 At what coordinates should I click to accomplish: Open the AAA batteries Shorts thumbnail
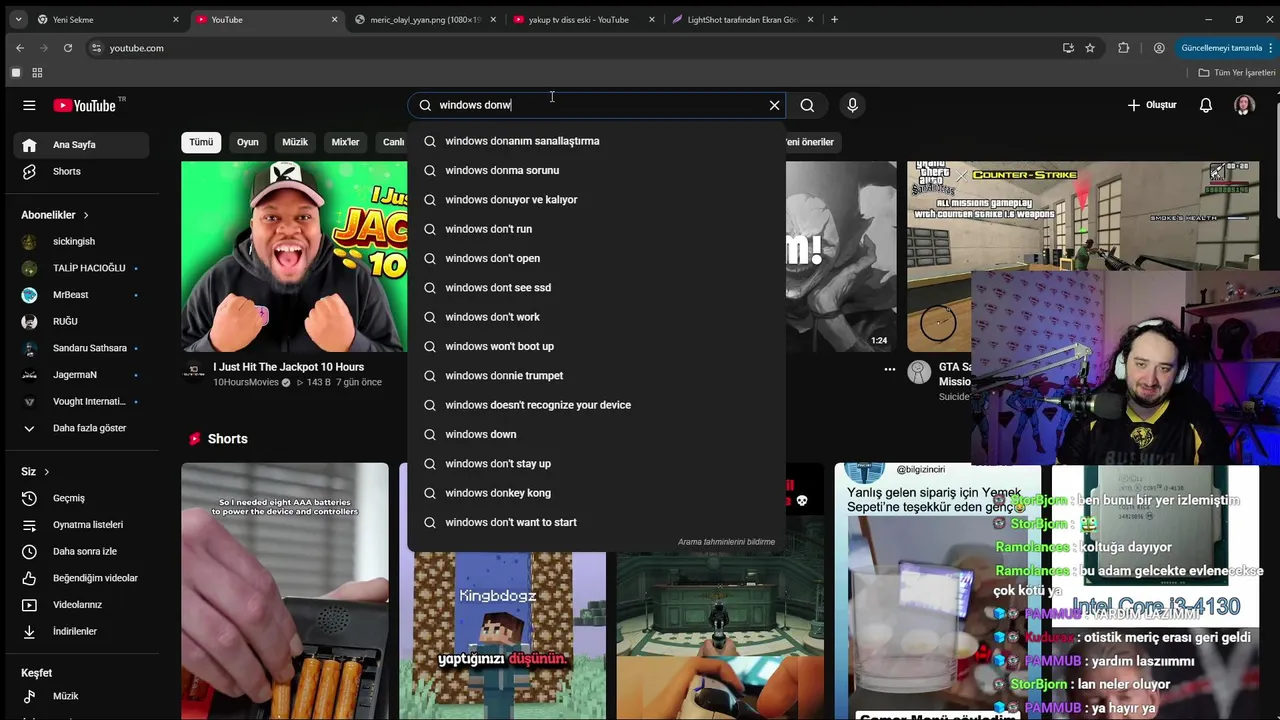(285, 591)
